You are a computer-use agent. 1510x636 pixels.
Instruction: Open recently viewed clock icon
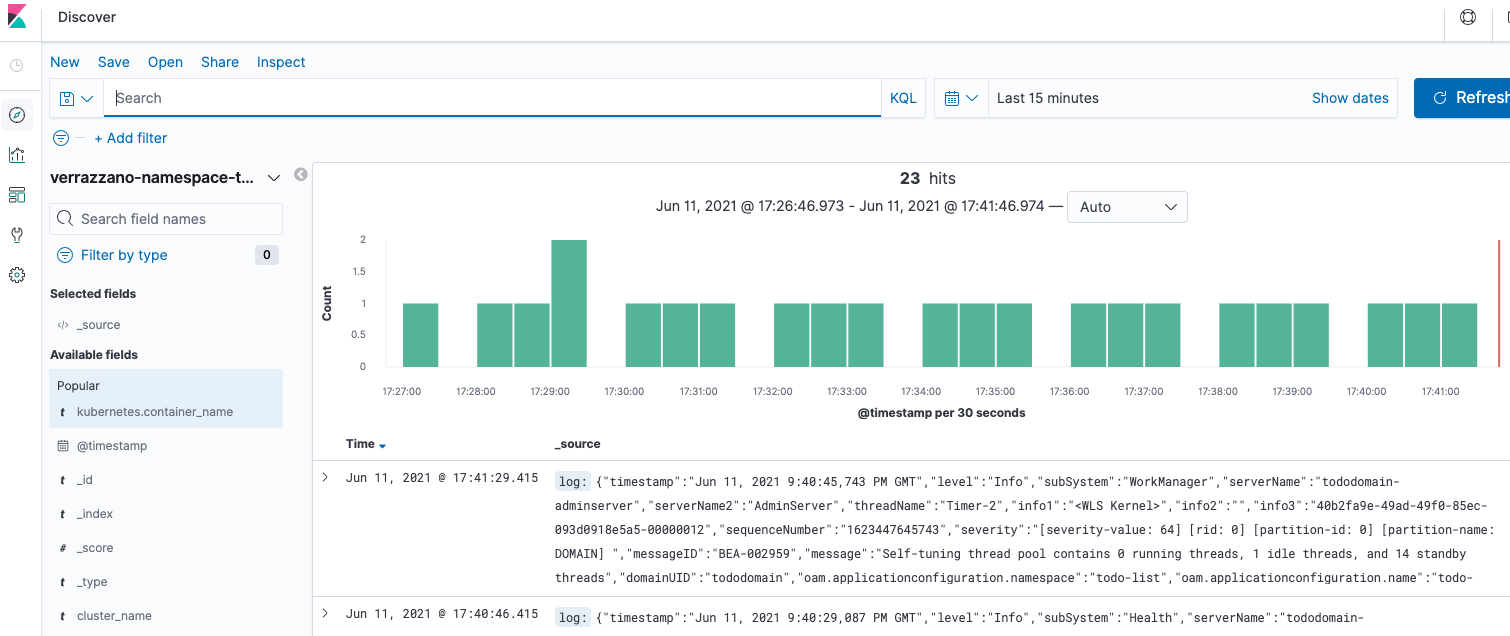tap(17, 66)
